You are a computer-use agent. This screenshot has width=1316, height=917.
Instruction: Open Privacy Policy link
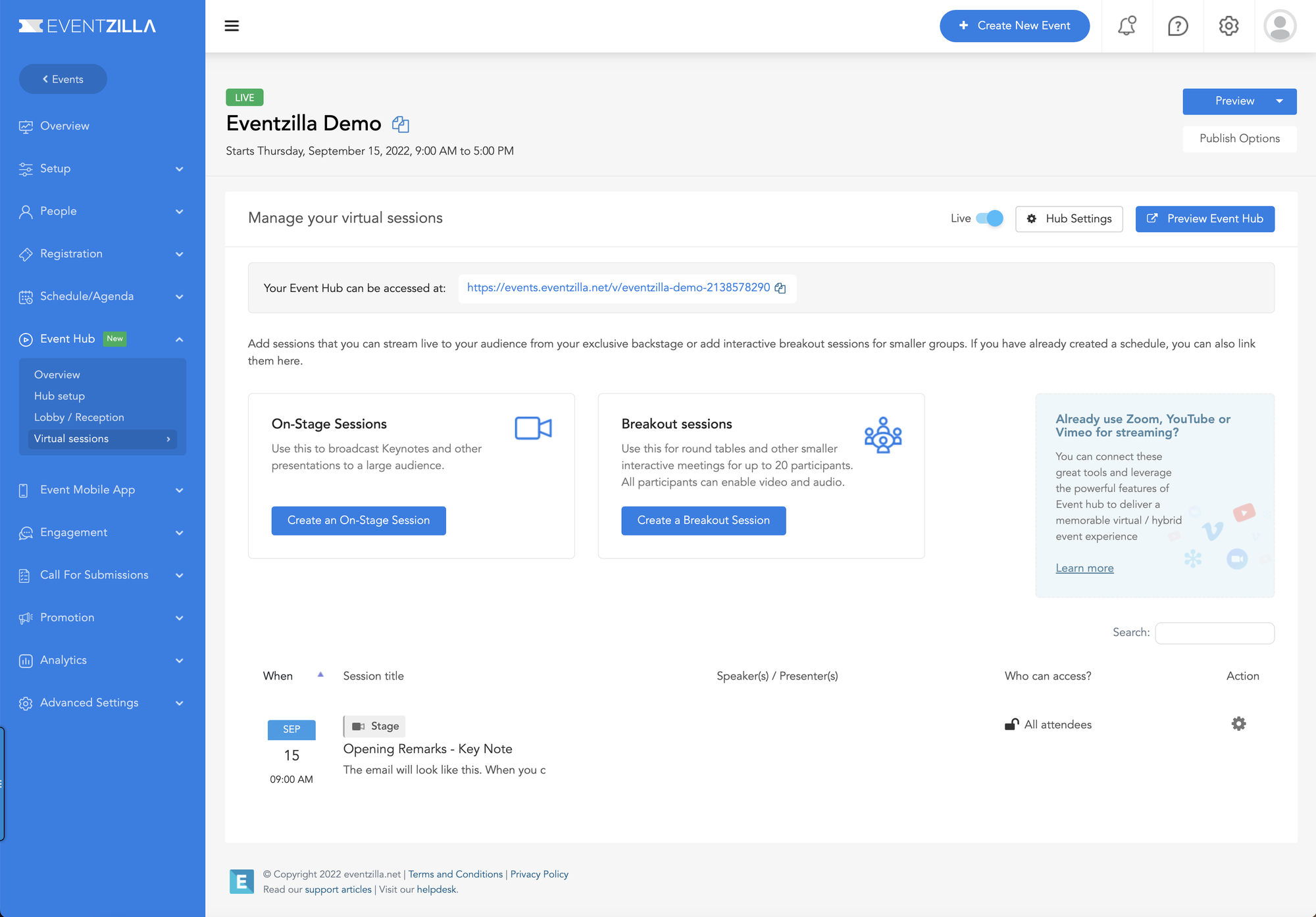(x=540, y=874)
